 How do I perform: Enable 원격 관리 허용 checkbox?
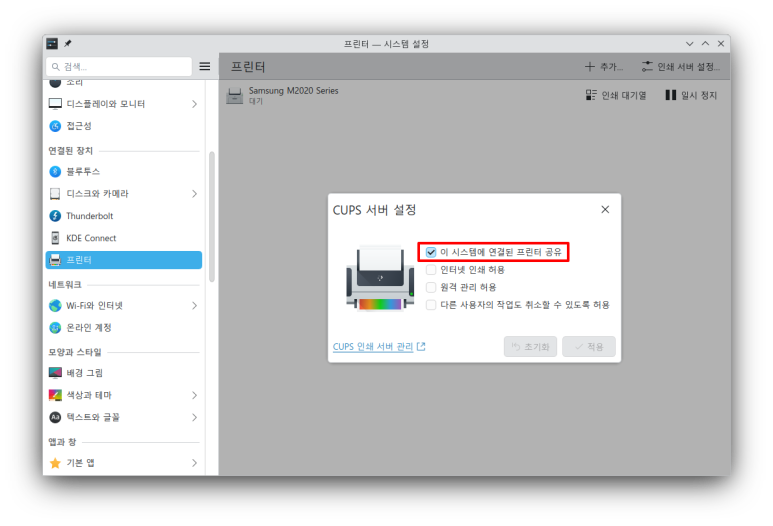click(431, 287)
